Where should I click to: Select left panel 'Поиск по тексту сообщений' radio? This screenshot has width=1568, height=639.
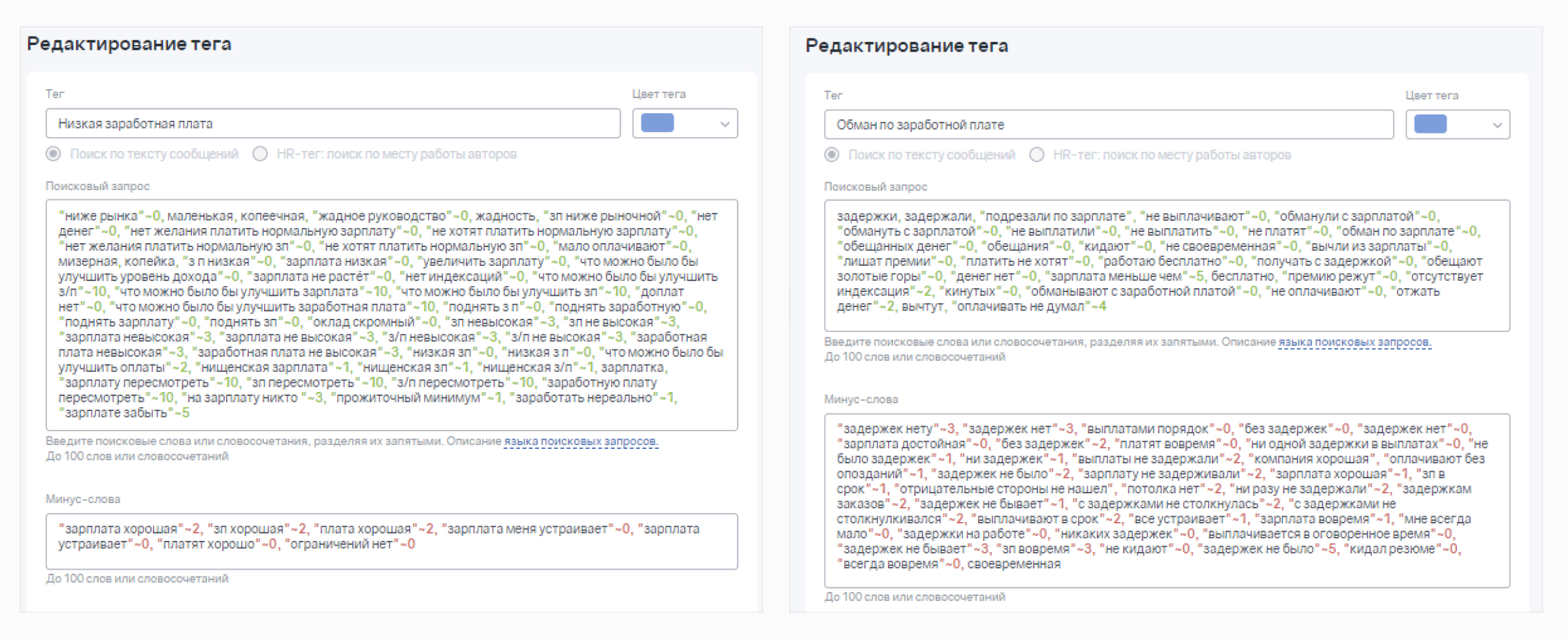tap(54, 154)
